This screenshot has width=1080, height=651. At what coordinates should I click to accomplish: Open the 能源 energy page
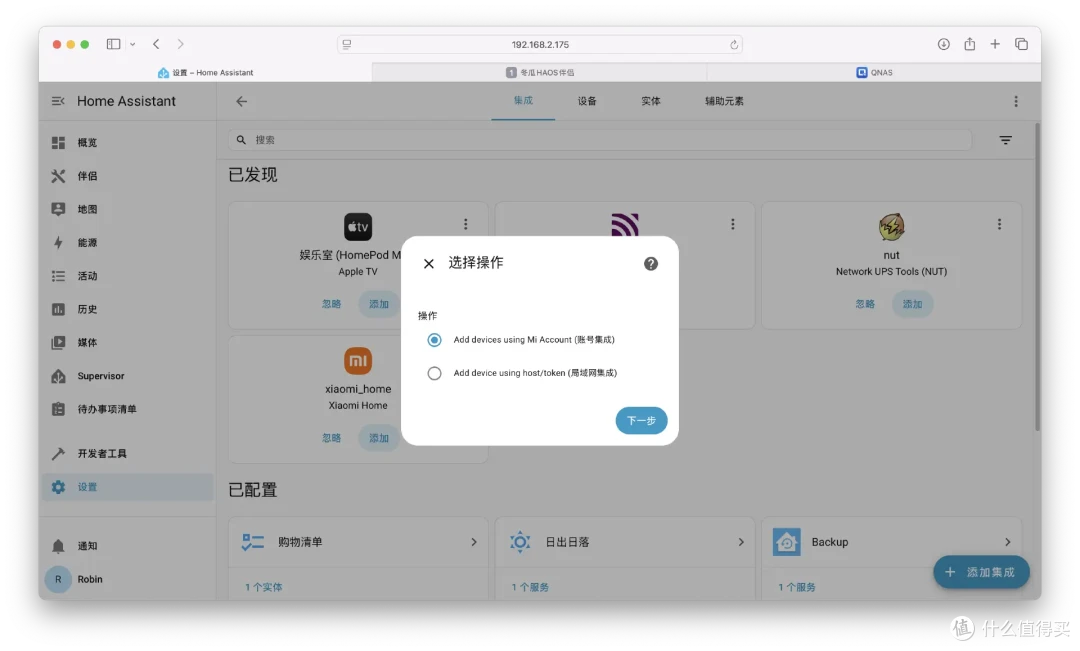[127, 242]
